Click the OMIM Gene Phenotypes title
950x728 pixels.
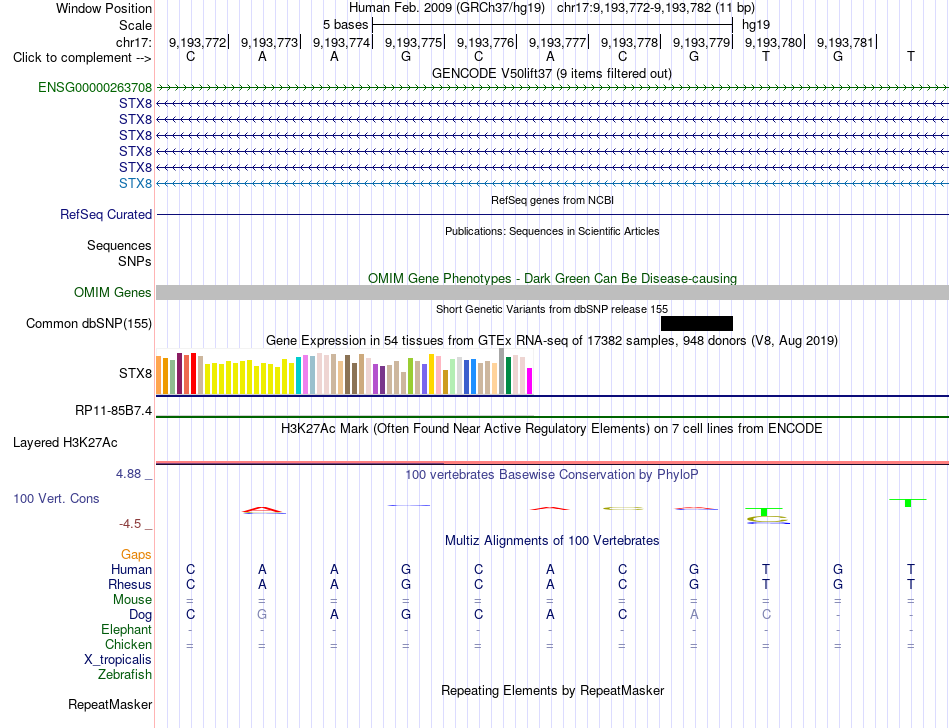553,279
